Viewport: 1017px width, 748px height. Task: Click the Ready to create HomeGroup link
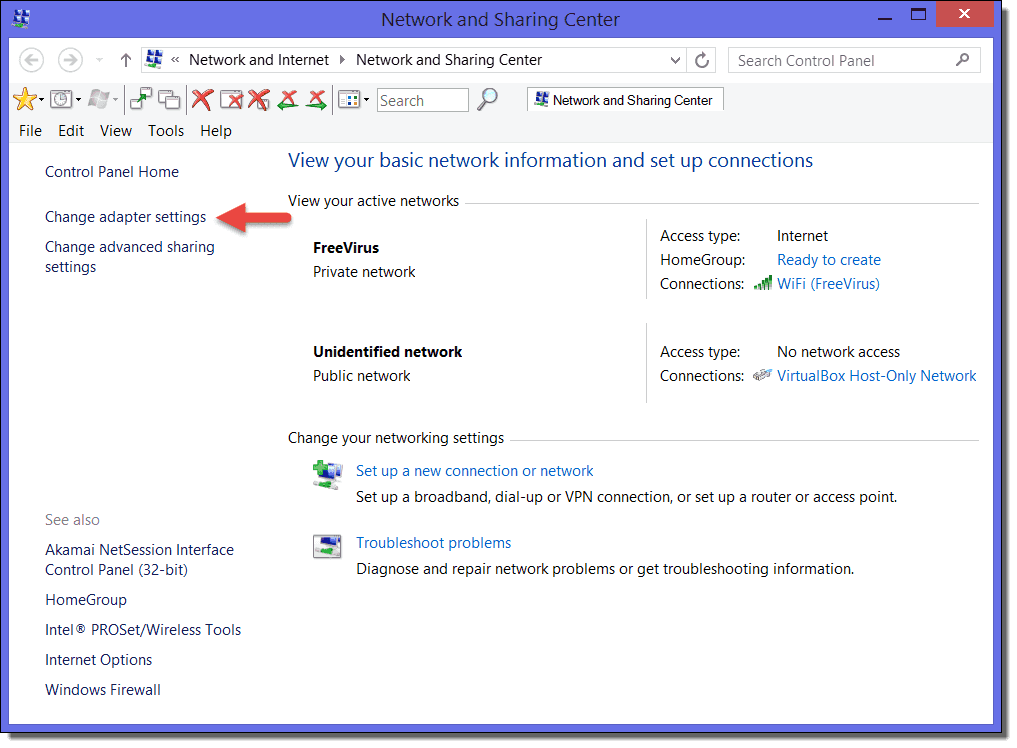point(828,259)
